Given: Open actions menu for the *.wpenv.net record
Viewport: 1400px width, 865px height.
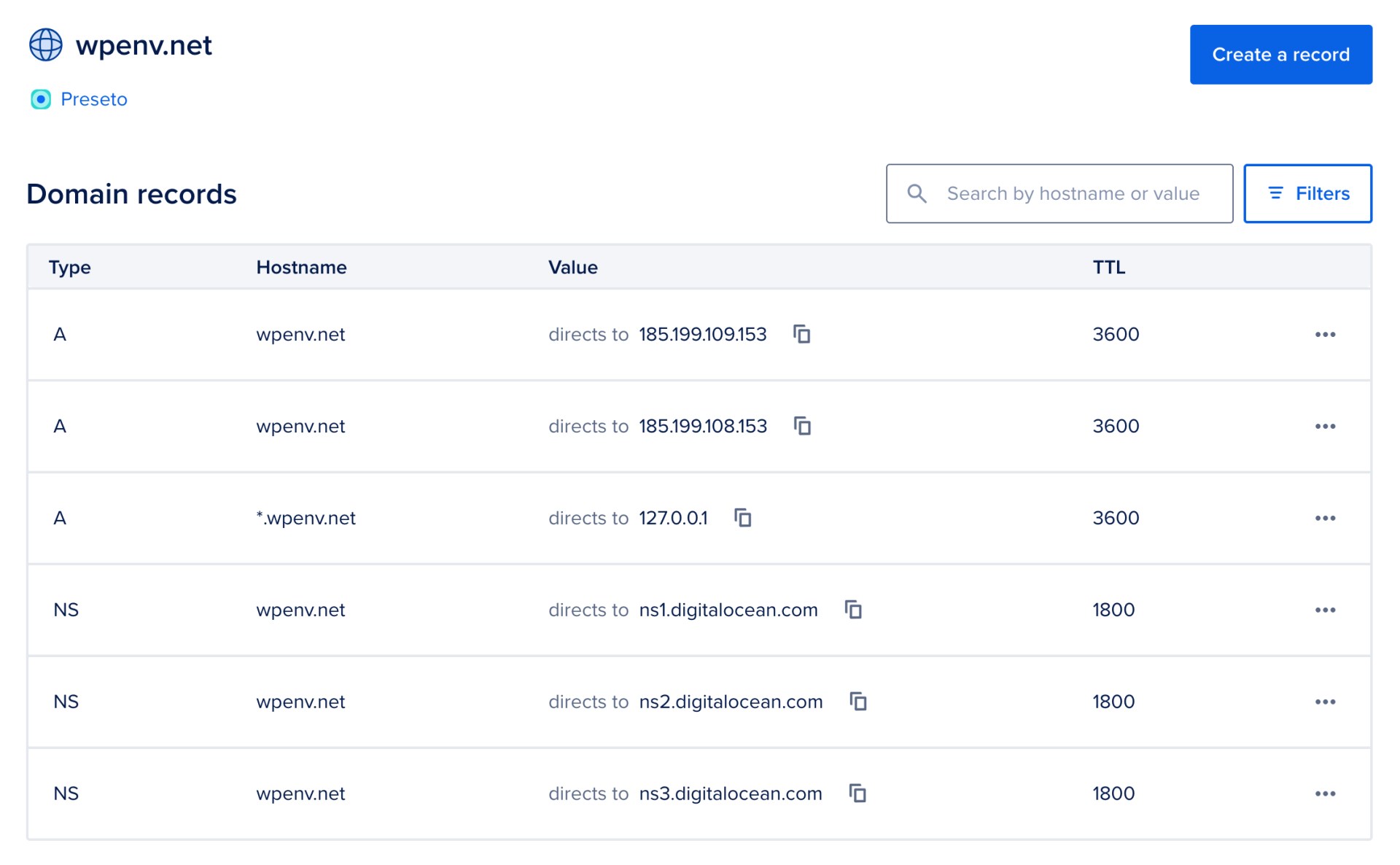Looking at the screenshot, I should pos(1326,518).
